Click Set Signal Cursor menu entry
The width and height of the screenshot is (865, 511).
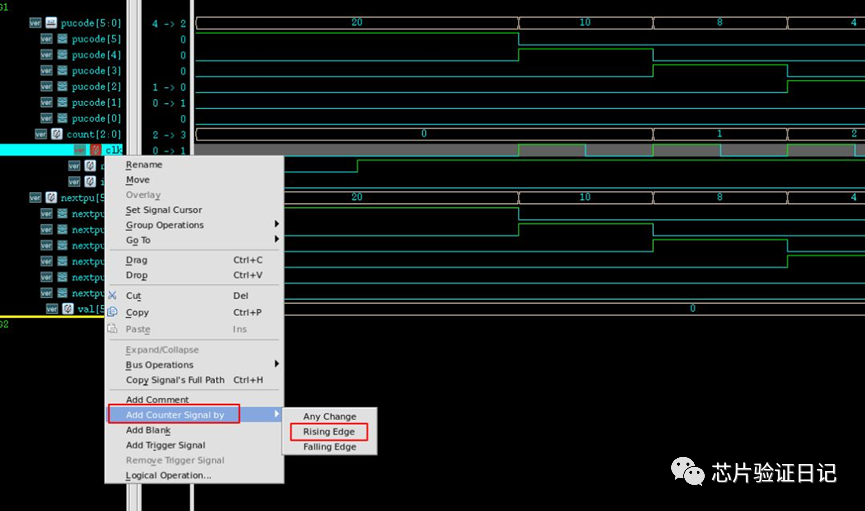tap(164, 210)
